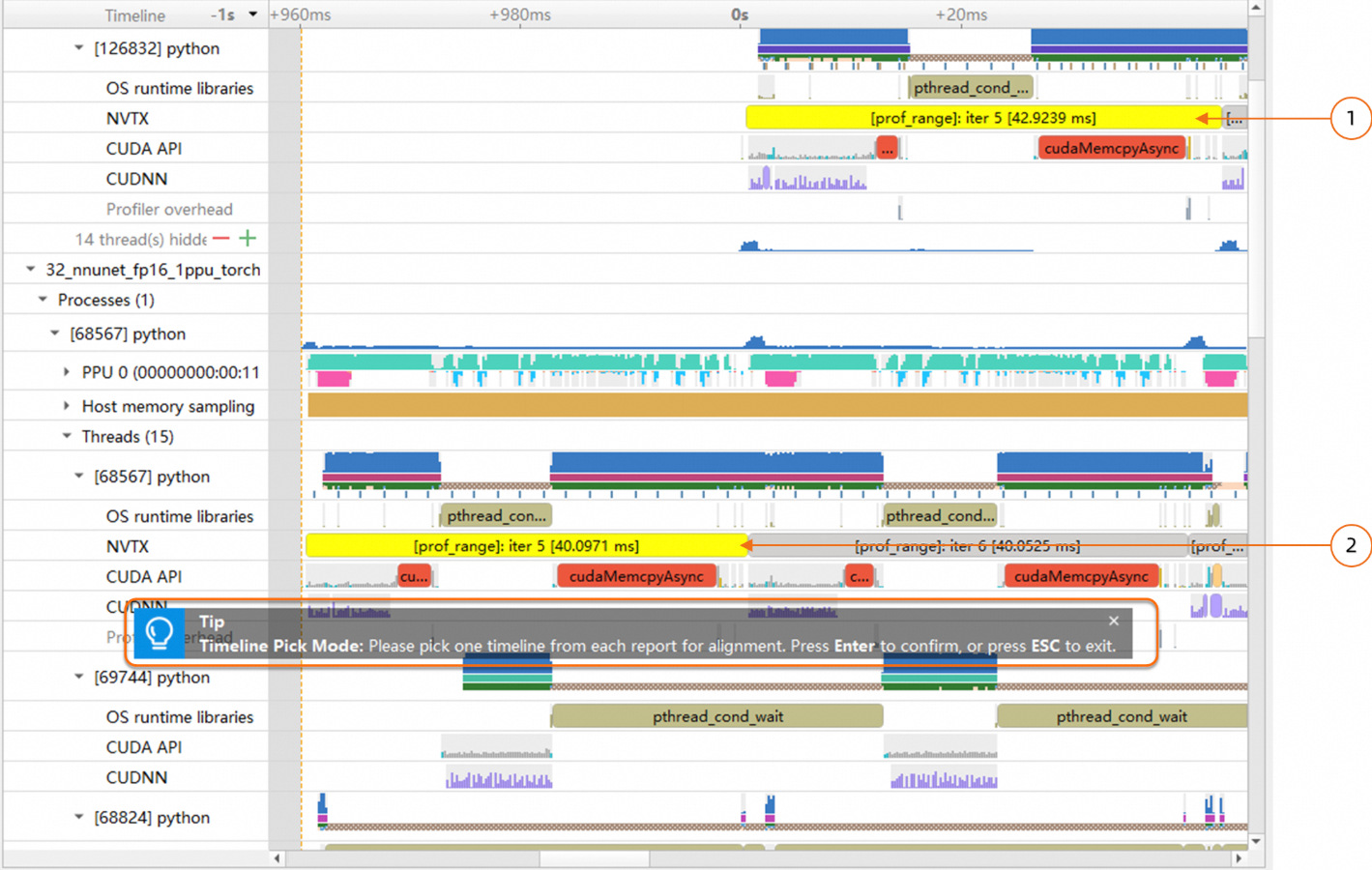Select prof_range iter 6 40.0525 ms bar

coord(967,546)
